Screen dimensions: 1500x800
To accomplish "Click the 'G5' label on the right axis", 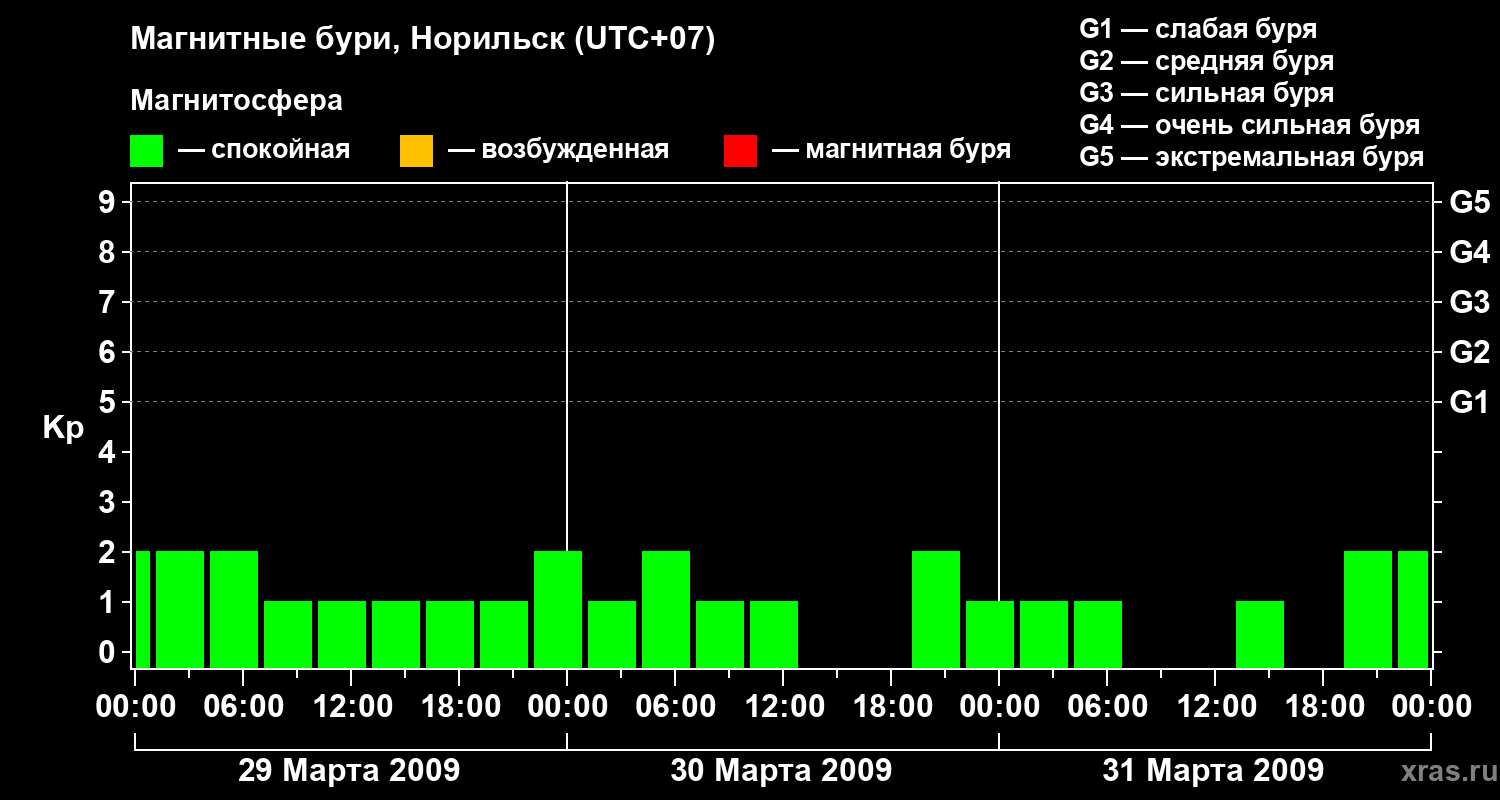I will pyautogui.click(x=1470, y=202).
